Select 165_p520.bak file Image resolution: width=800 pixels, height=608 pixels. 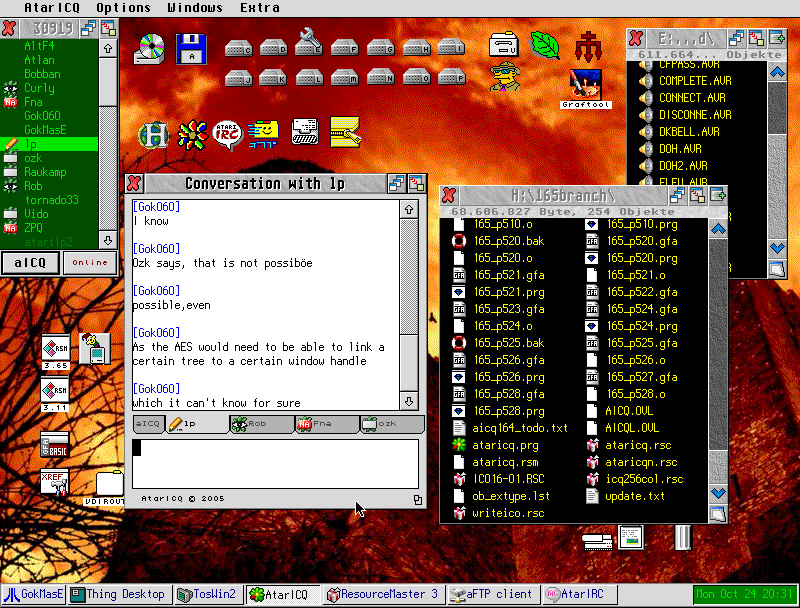498,241
